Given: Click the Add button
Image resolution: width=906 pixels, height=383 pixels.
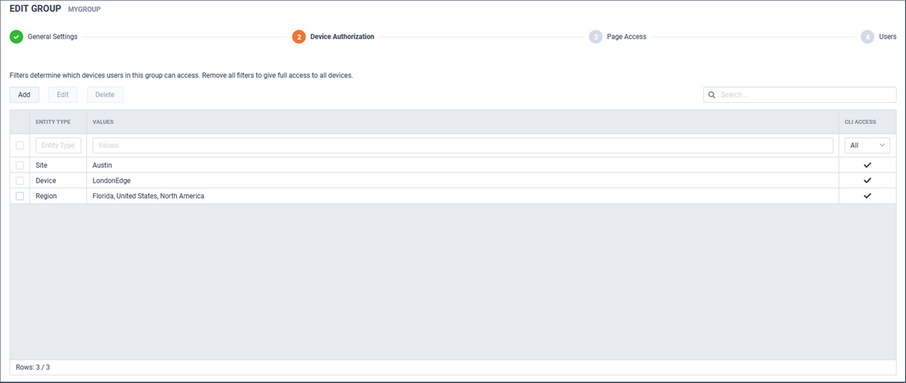Looking at the screenshot, I should (x=24, y=95).
